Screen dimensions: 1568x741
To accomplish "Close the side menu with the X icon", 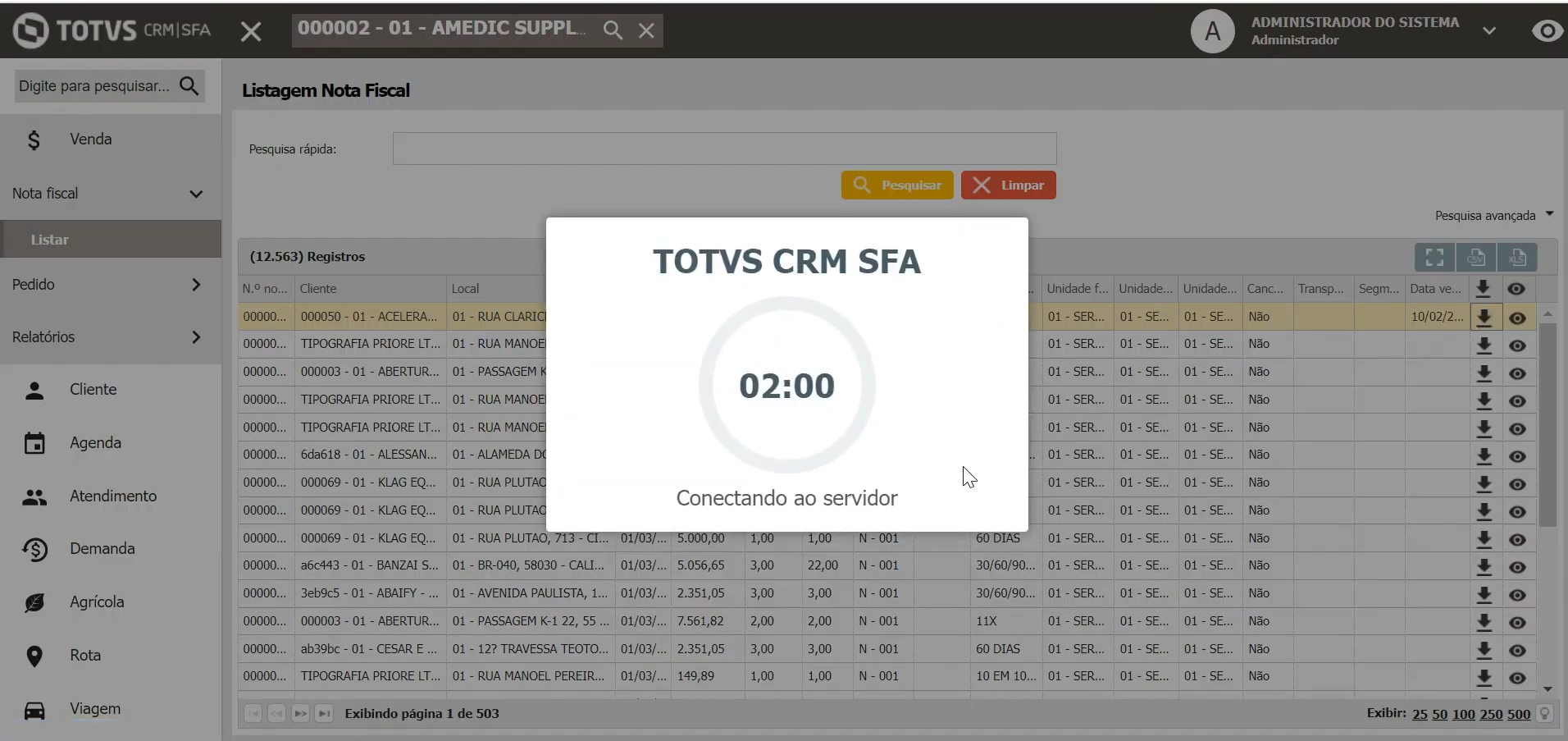I will [x=251, y=31].
